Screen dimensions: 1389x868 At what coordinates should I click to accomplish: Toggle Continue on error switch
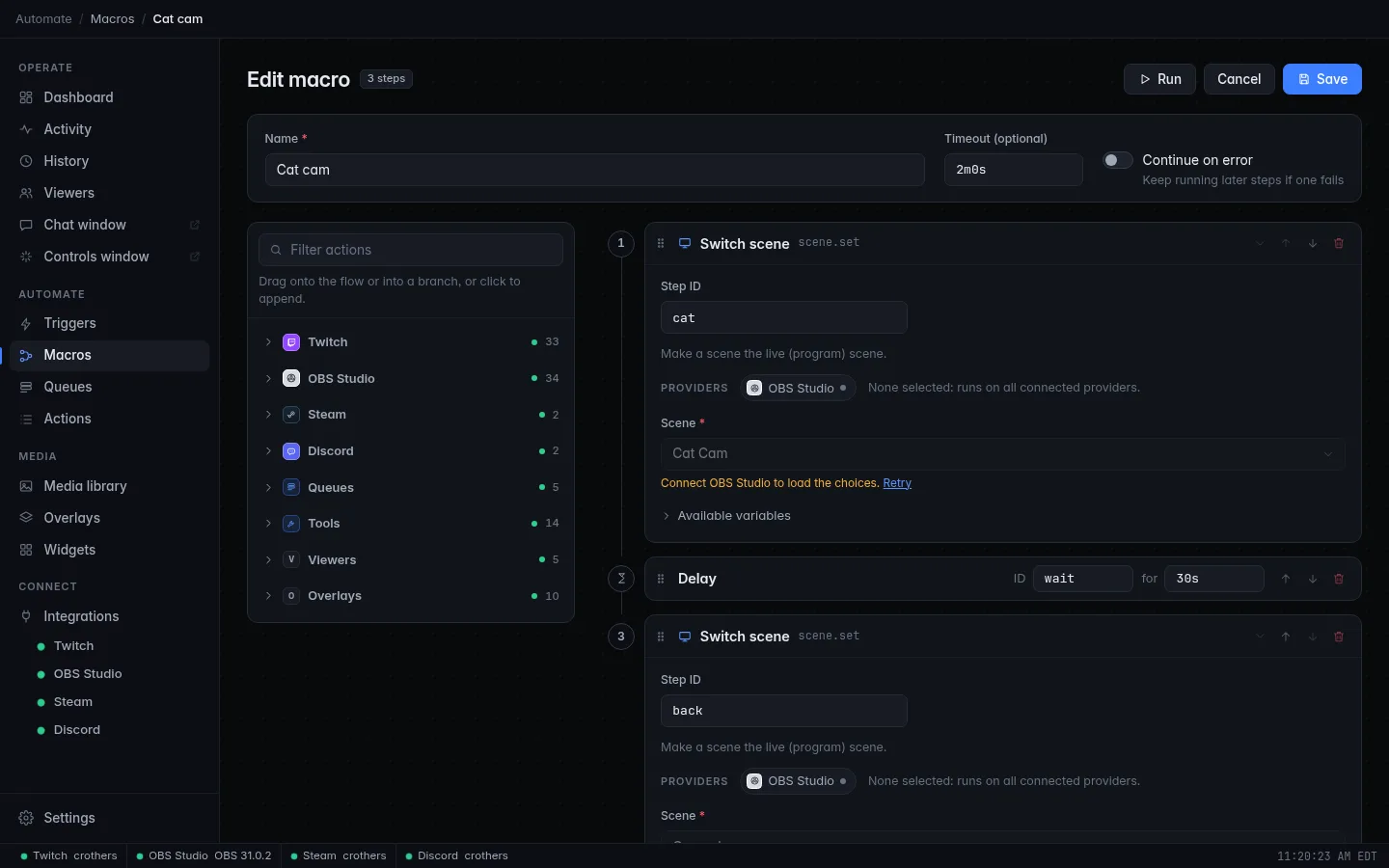[1118, 160]
